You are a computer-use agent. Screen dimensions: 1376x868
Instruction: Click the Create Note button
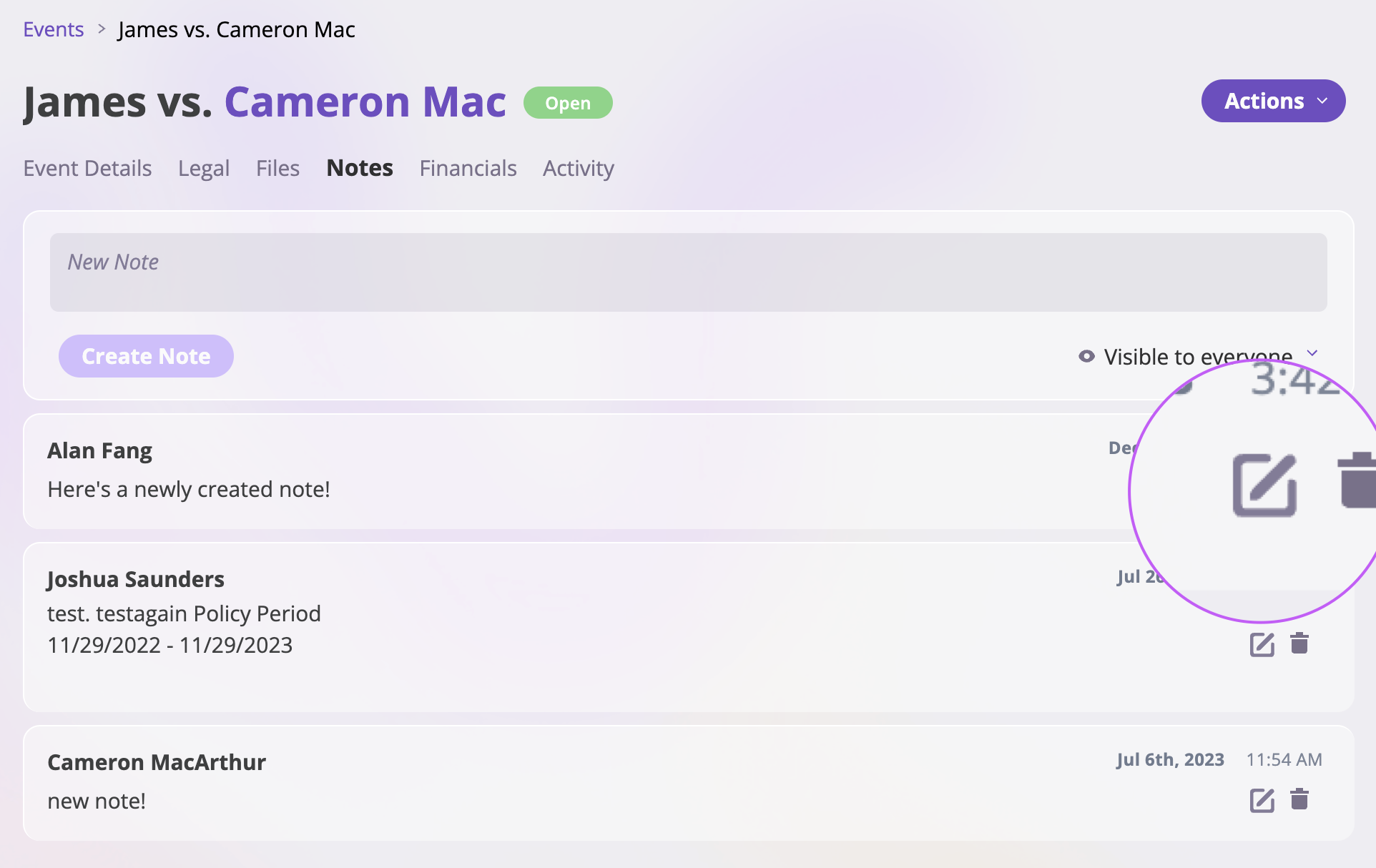pyautogui.click(x=146, y=356)
